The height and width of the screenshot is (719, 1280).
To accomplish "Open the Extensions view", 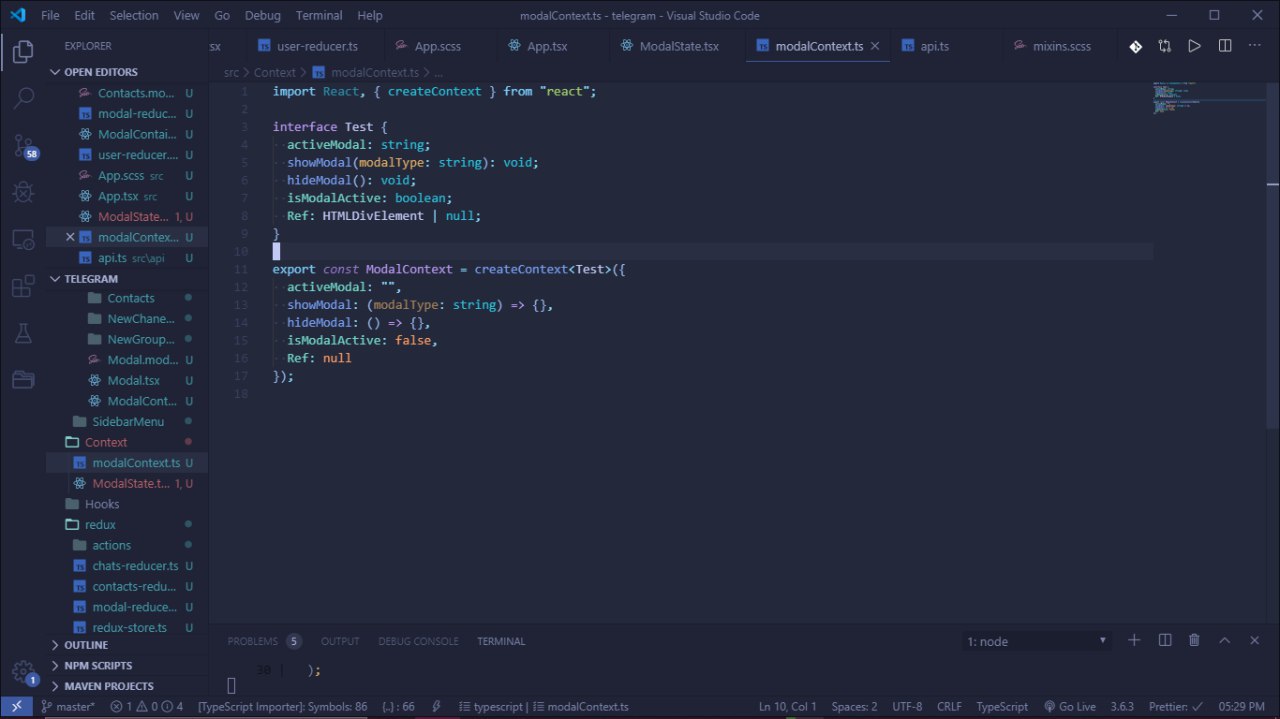I will 23,287.
